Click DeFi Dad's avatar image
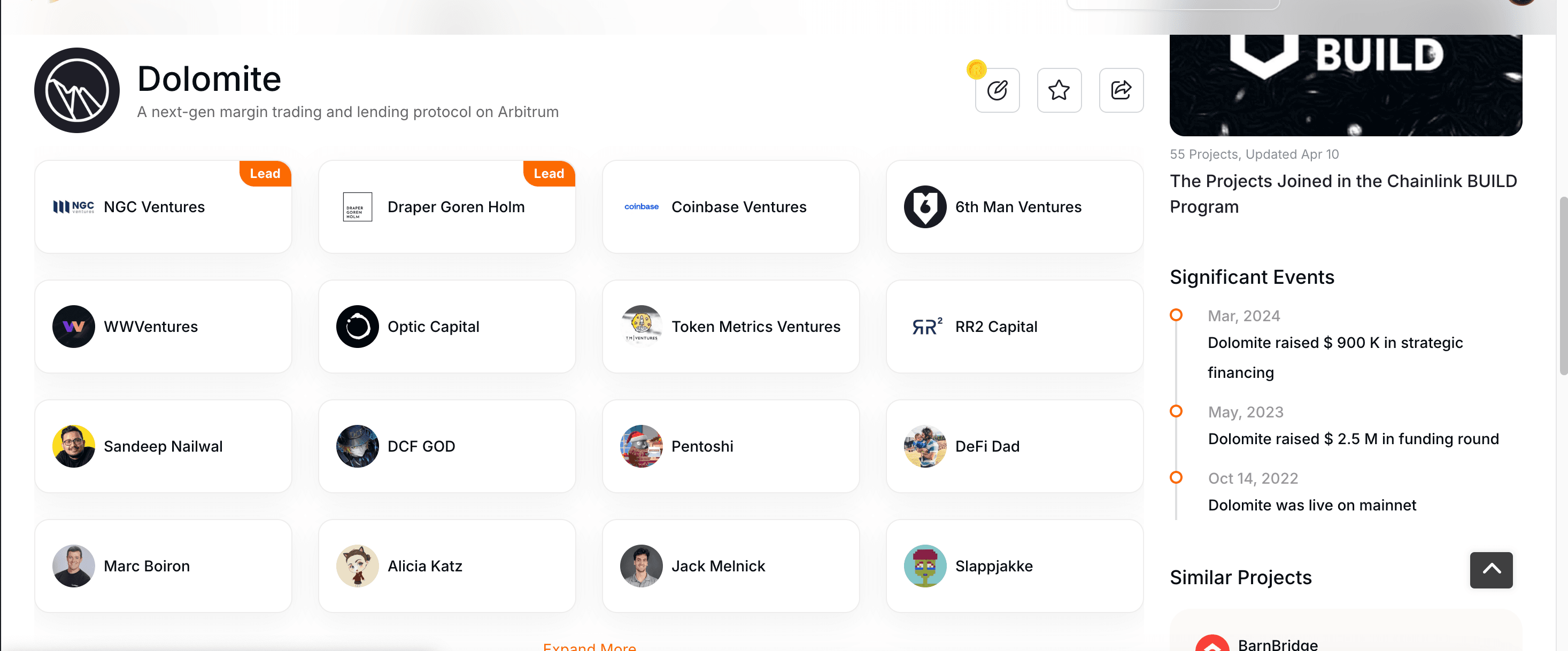The height and width of the screenshot is (651, 1568). click(925, 446)
